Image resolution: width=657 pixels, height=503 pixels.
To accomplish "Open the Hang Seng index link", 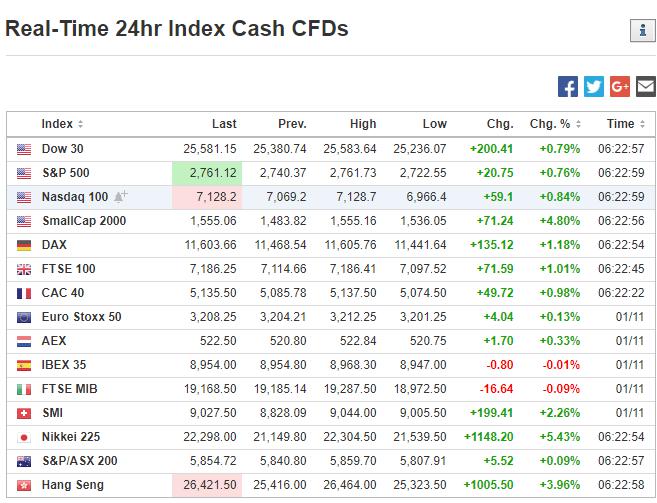I will tap(72, 485).
